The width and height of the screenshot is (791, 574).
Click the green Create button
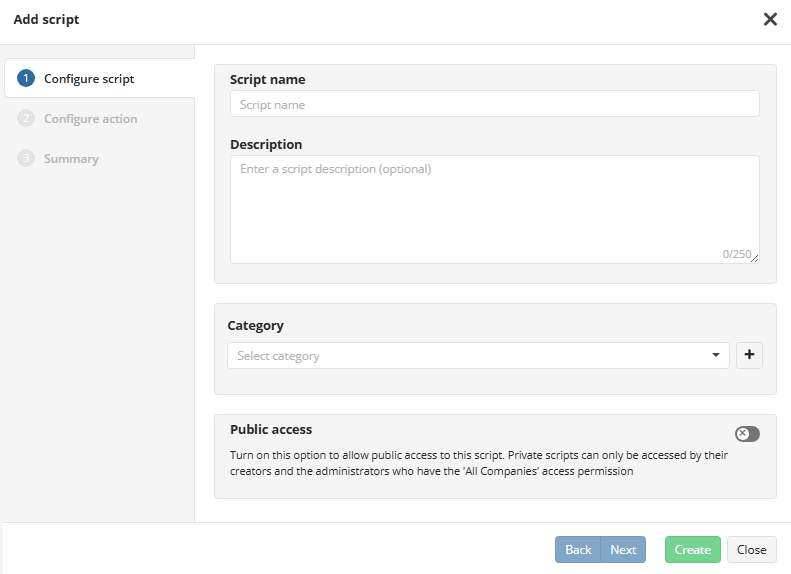pyautogui.click(x=692, y=549)
